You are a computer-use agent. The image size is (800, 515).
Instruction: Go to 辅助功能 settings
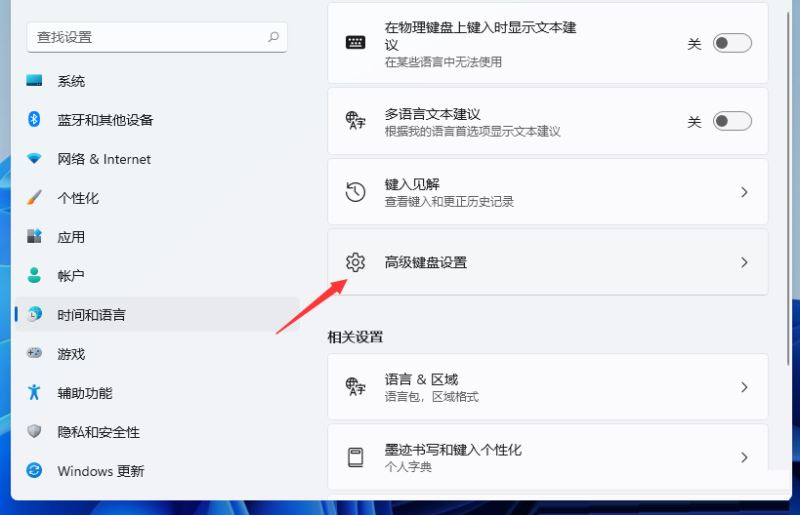[x=157, y=393]
